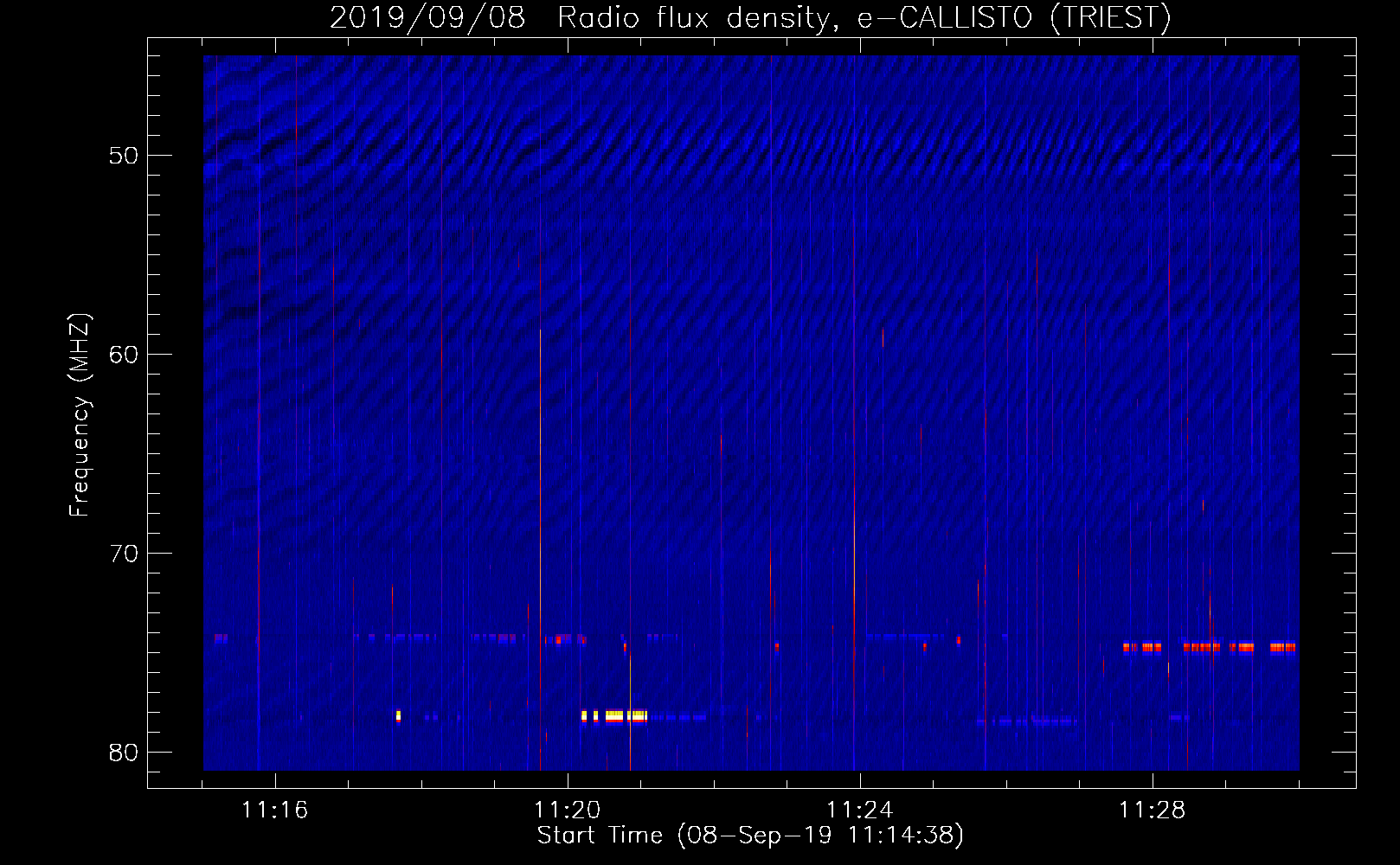This screenshot has width=1400, height=865.
Task: Click the 11:24 time tick label
Action: coord(859,811)
